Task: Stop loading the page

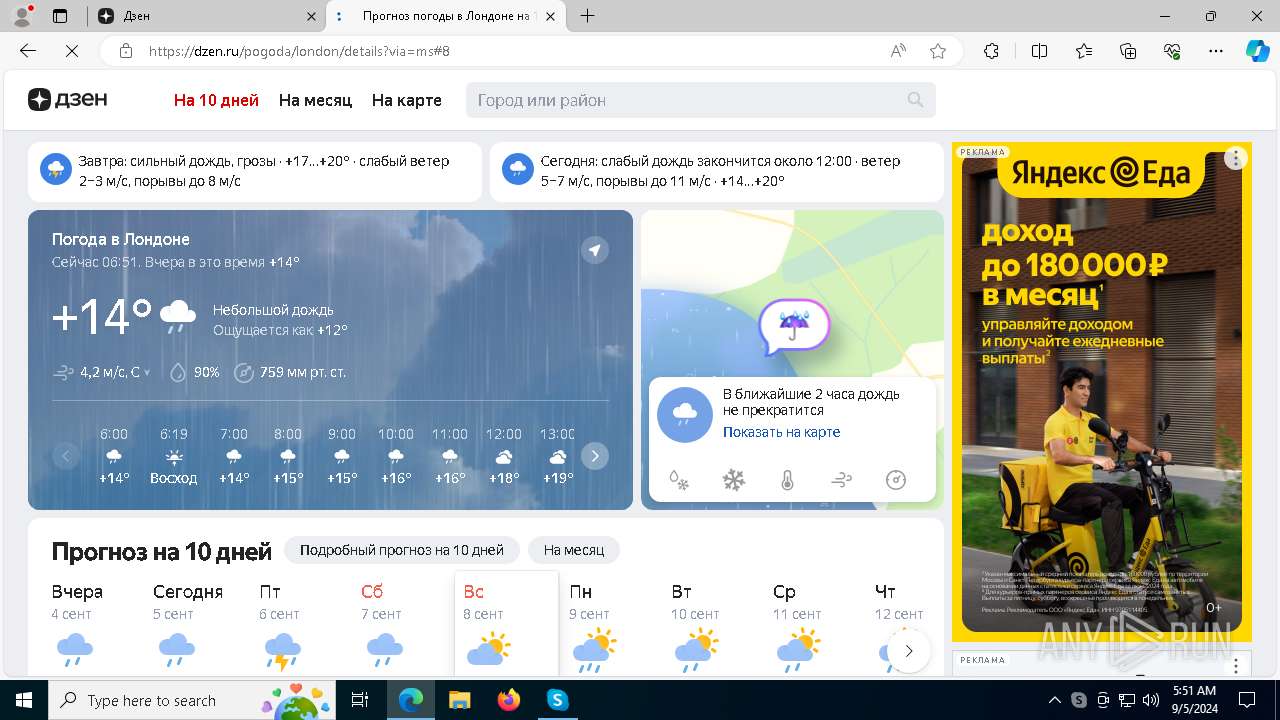Action: (x=72, y=51)
